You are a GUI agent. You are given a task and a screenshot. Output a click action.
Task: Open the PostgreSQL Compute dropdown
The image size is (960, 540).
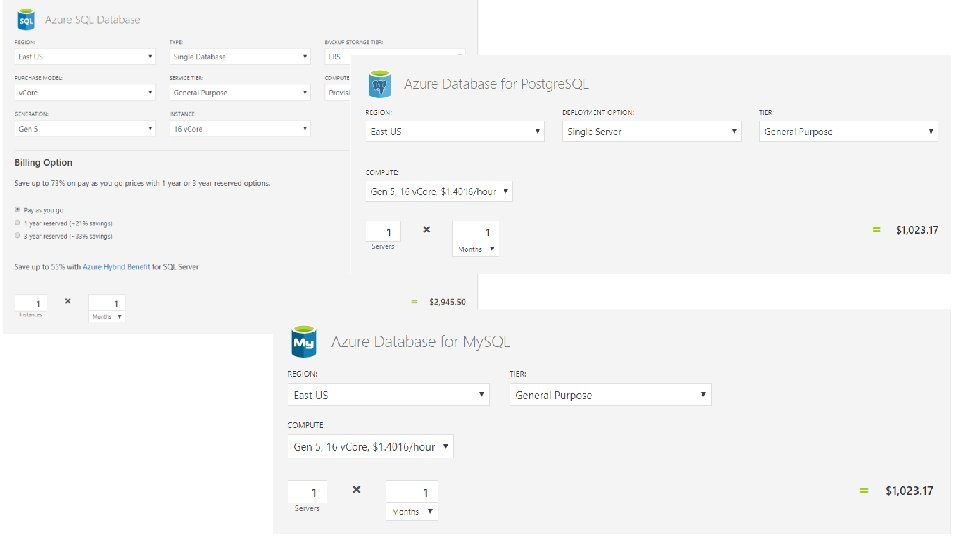(x=439, y=191)
